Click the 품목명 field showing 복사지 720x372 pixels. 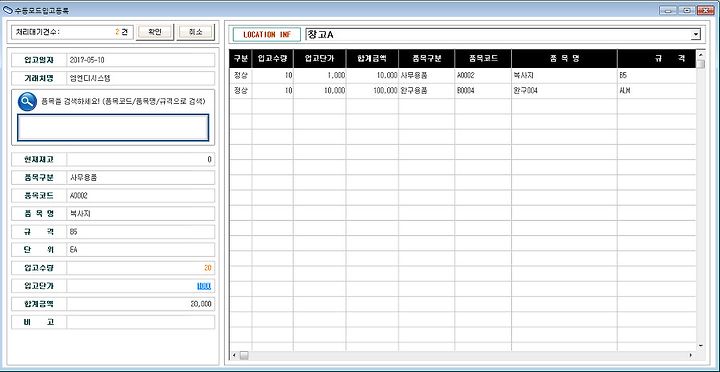(141, 214)
